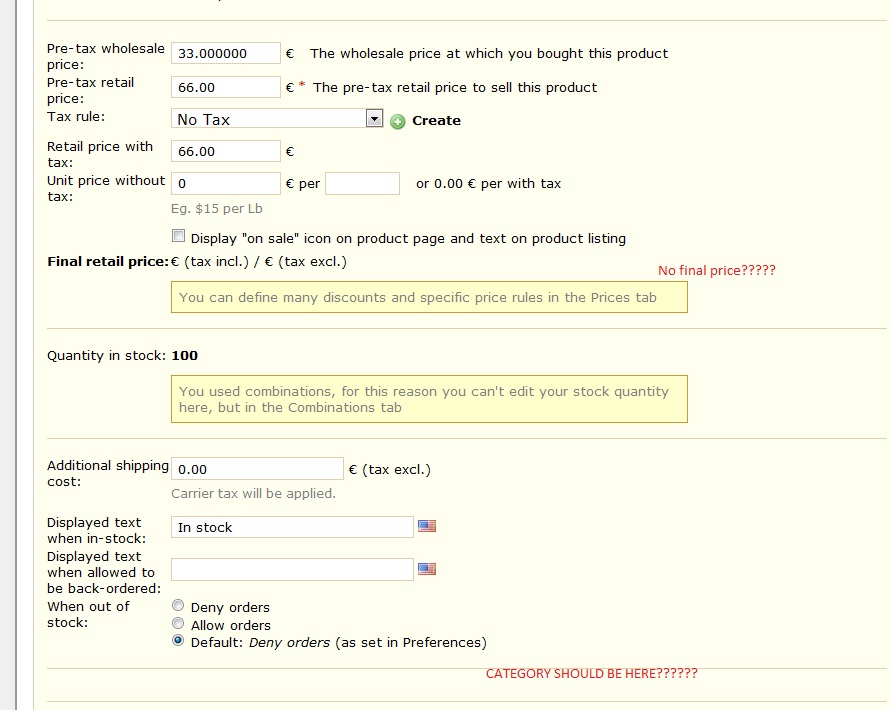The height and width of the screenshot is (710, 890).
Task: Click the green Create tax rule icon
Action: pos(398,121)
